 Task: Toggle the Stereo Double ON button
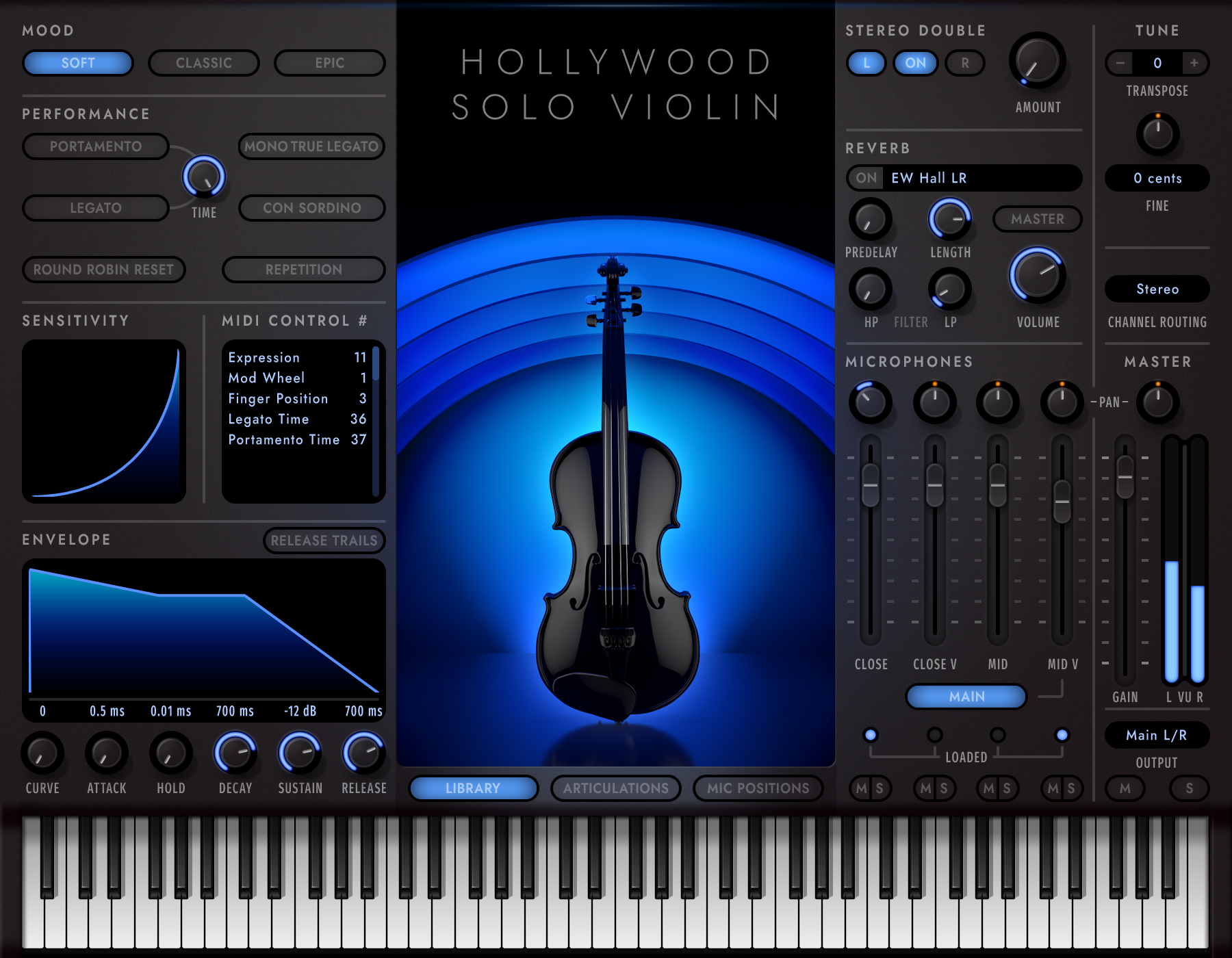(x=916, y=63)
